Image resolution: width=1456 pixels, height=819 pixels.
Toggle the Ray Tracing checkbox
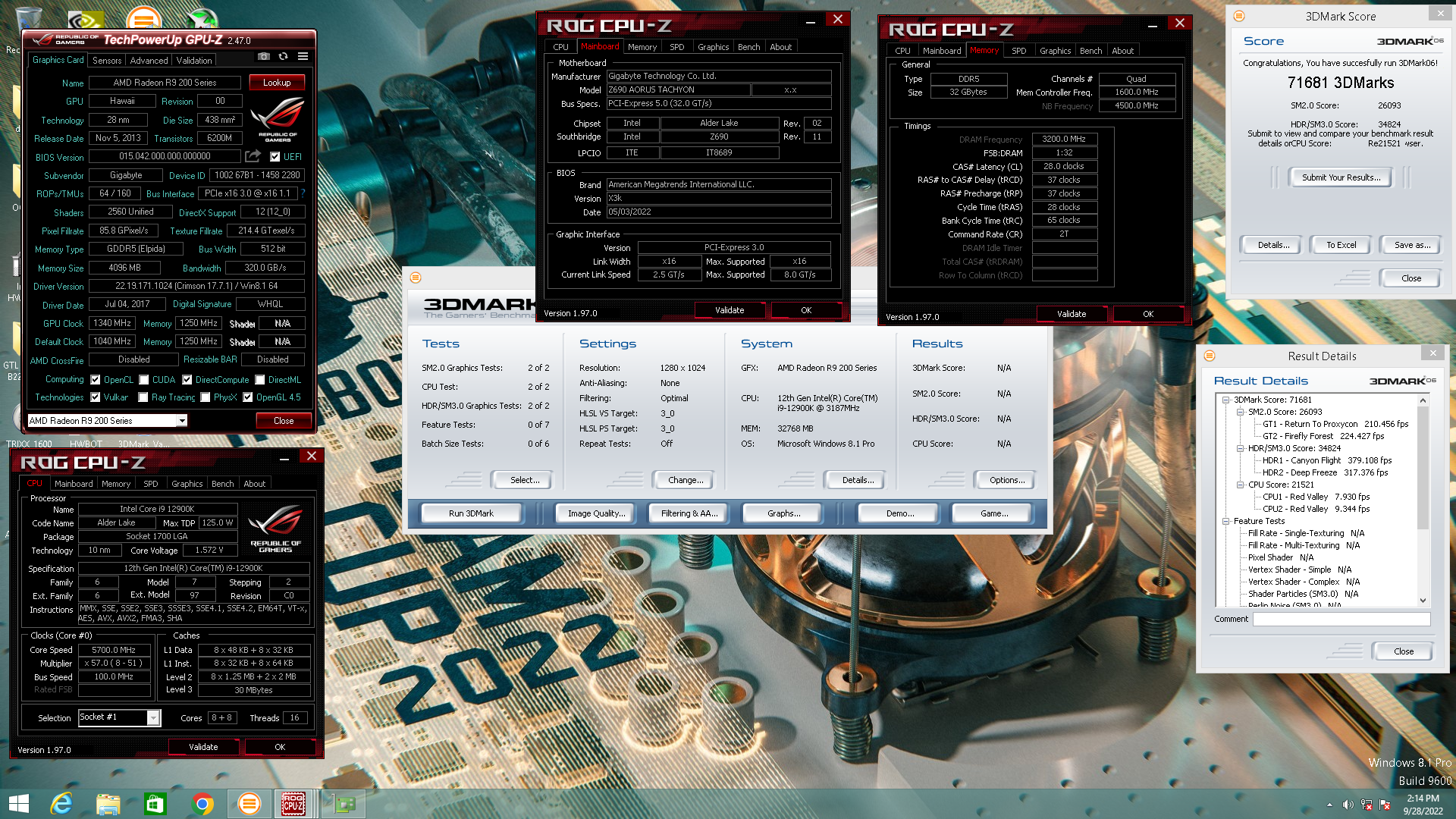click(x=143, y=397)
